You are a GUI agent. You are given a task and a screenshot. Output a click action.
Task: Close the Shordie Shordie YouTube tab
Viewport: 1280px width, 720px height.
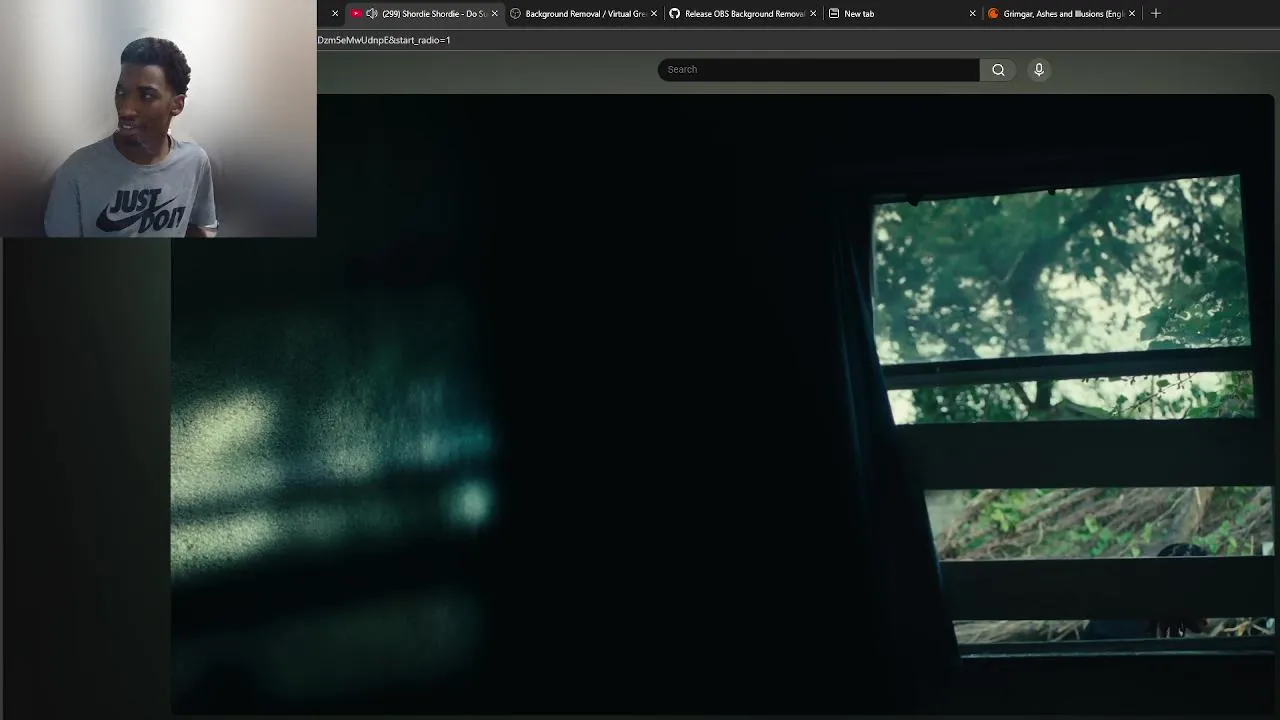tap(494, 13)
